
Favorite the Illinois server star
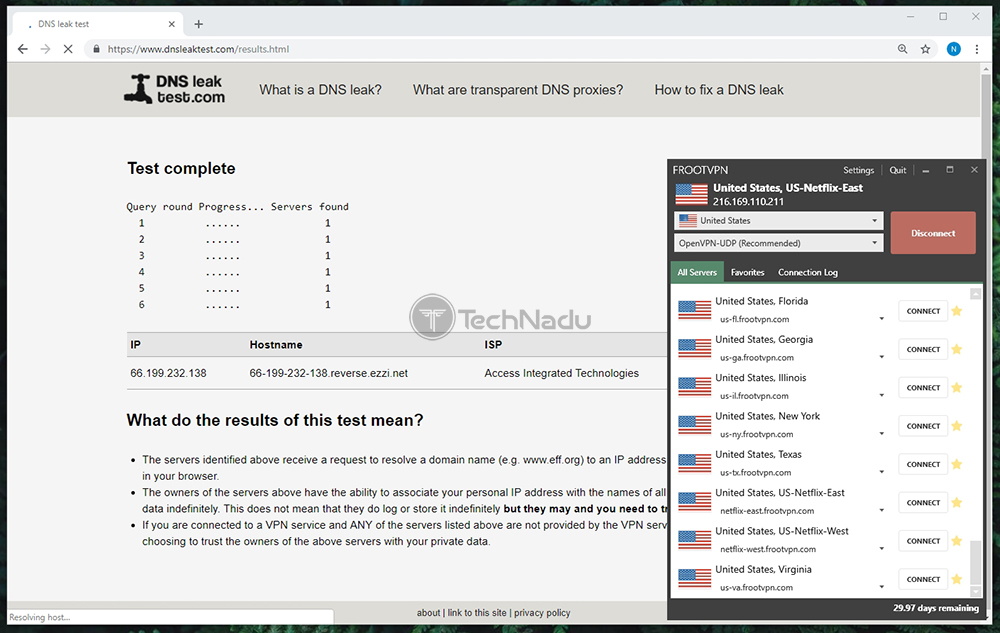tap(957, 388)
